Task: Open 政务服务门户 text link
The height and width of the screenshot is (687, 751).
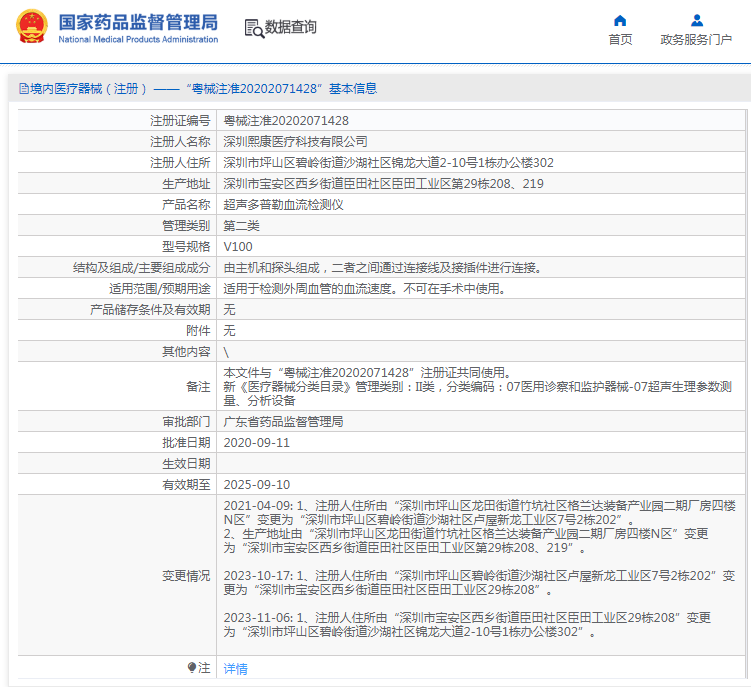Action: 696,40
